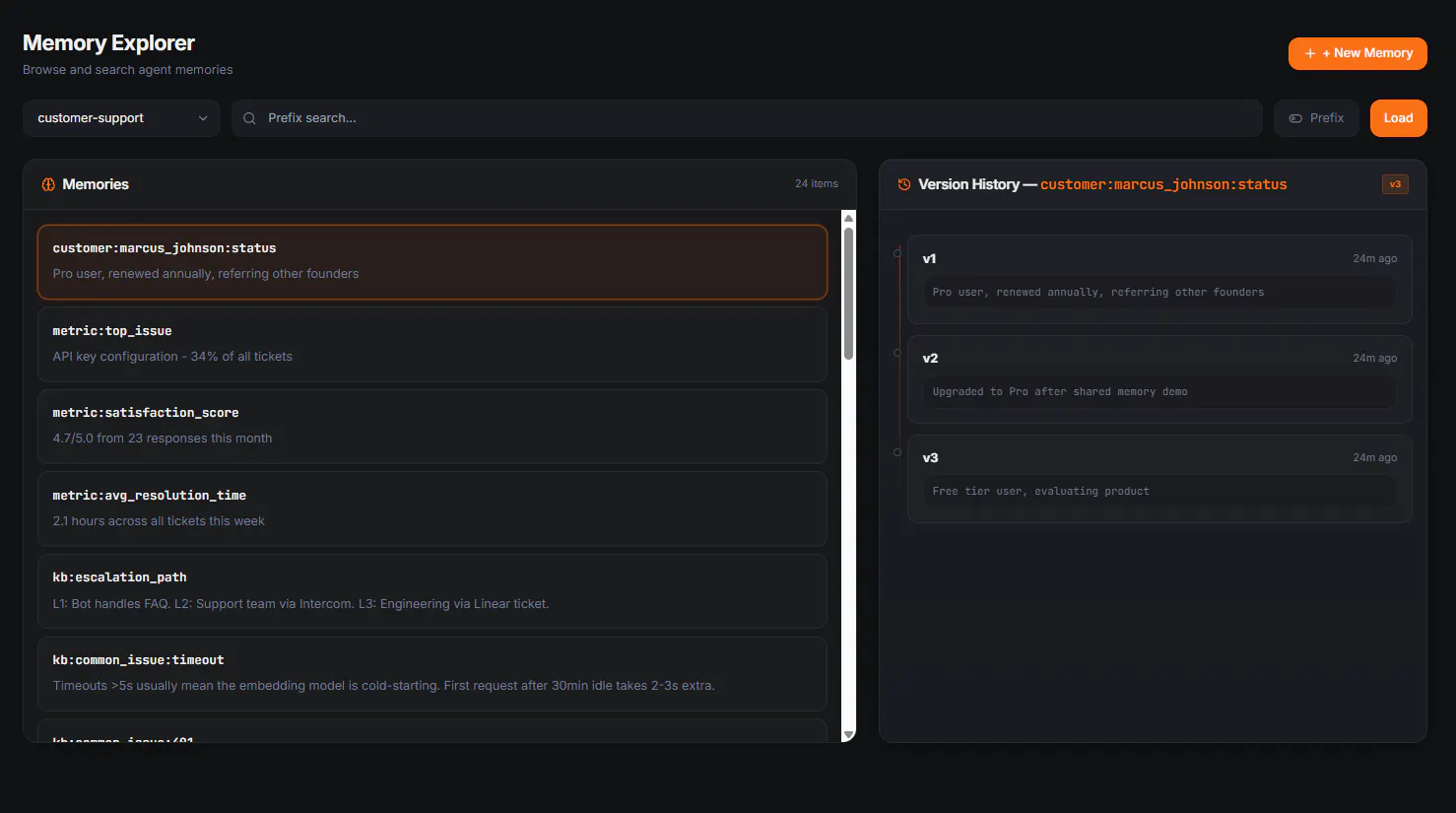Screen dimensions: 1456x813
Task: Click the chevron arrow of namespace selector
Action: 203,118
